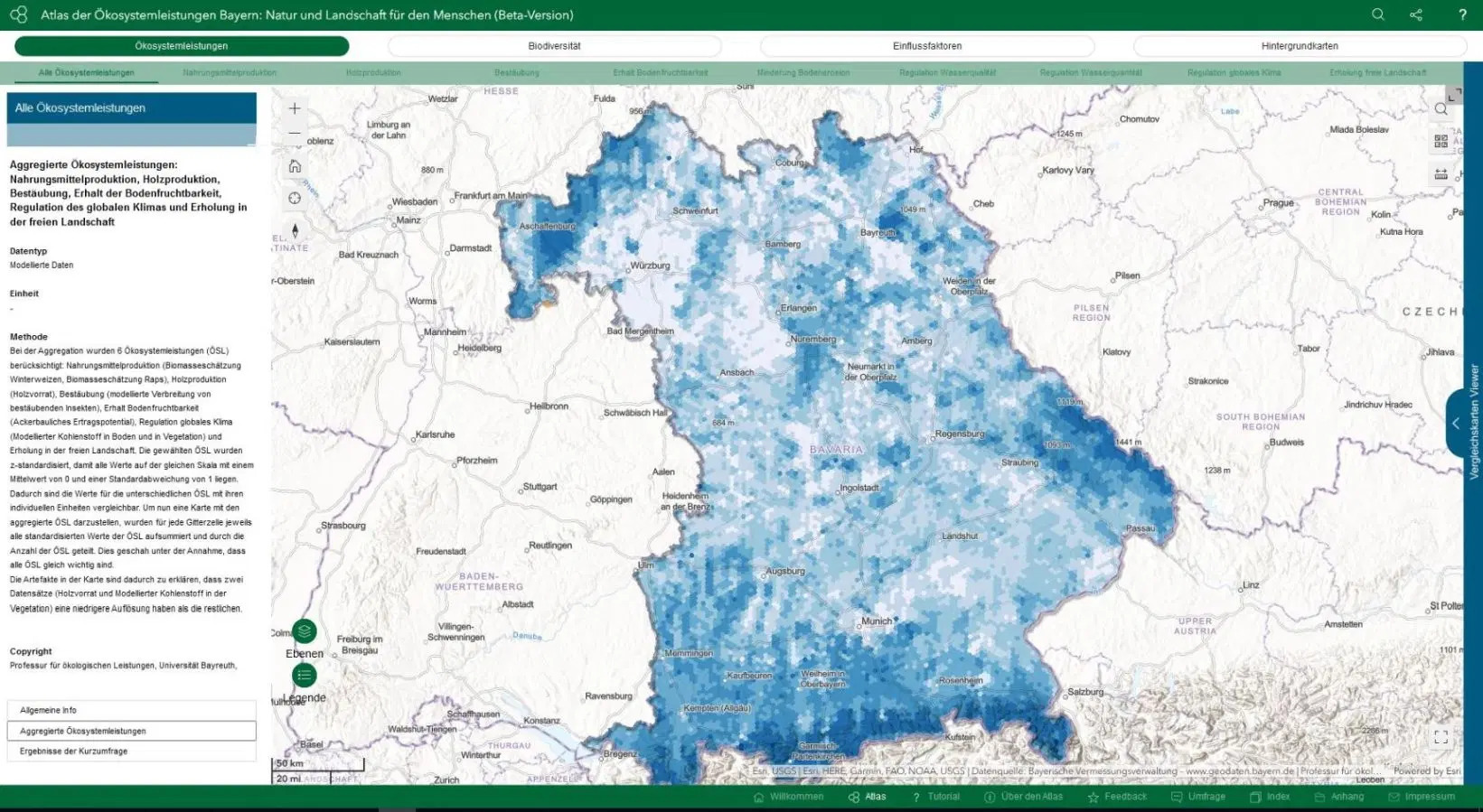The width and height of the screenshot is (1483, 812).
Task: Enter fullscreen via bottom-right map icon
Action: [x=1441, y=737]
